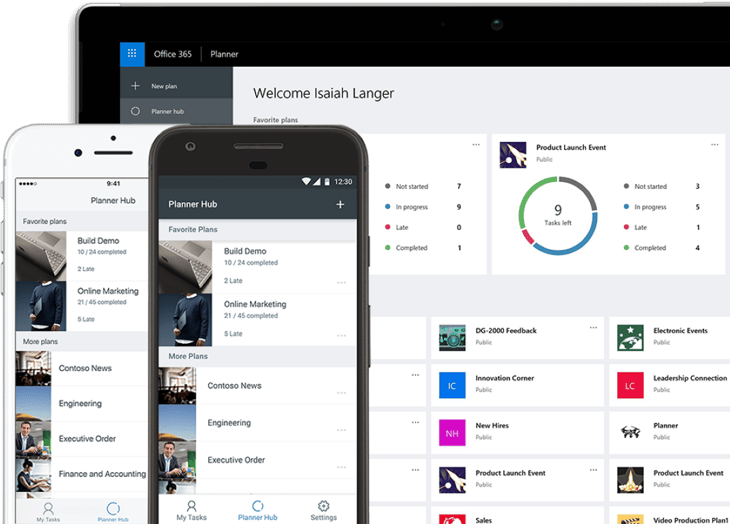Open more options for DG-2000 Feedback
The height and width of the screenshot is (524, 730).
click(593, 328)
